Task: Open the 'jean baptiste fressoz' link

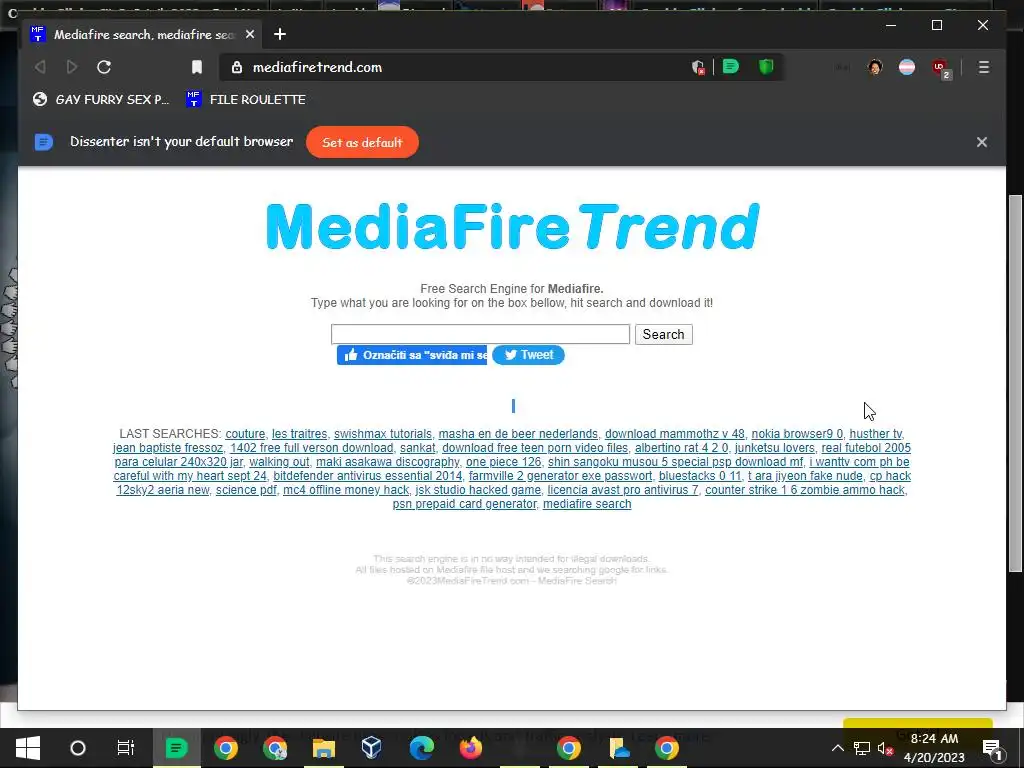Action: [x=168, y=448]
